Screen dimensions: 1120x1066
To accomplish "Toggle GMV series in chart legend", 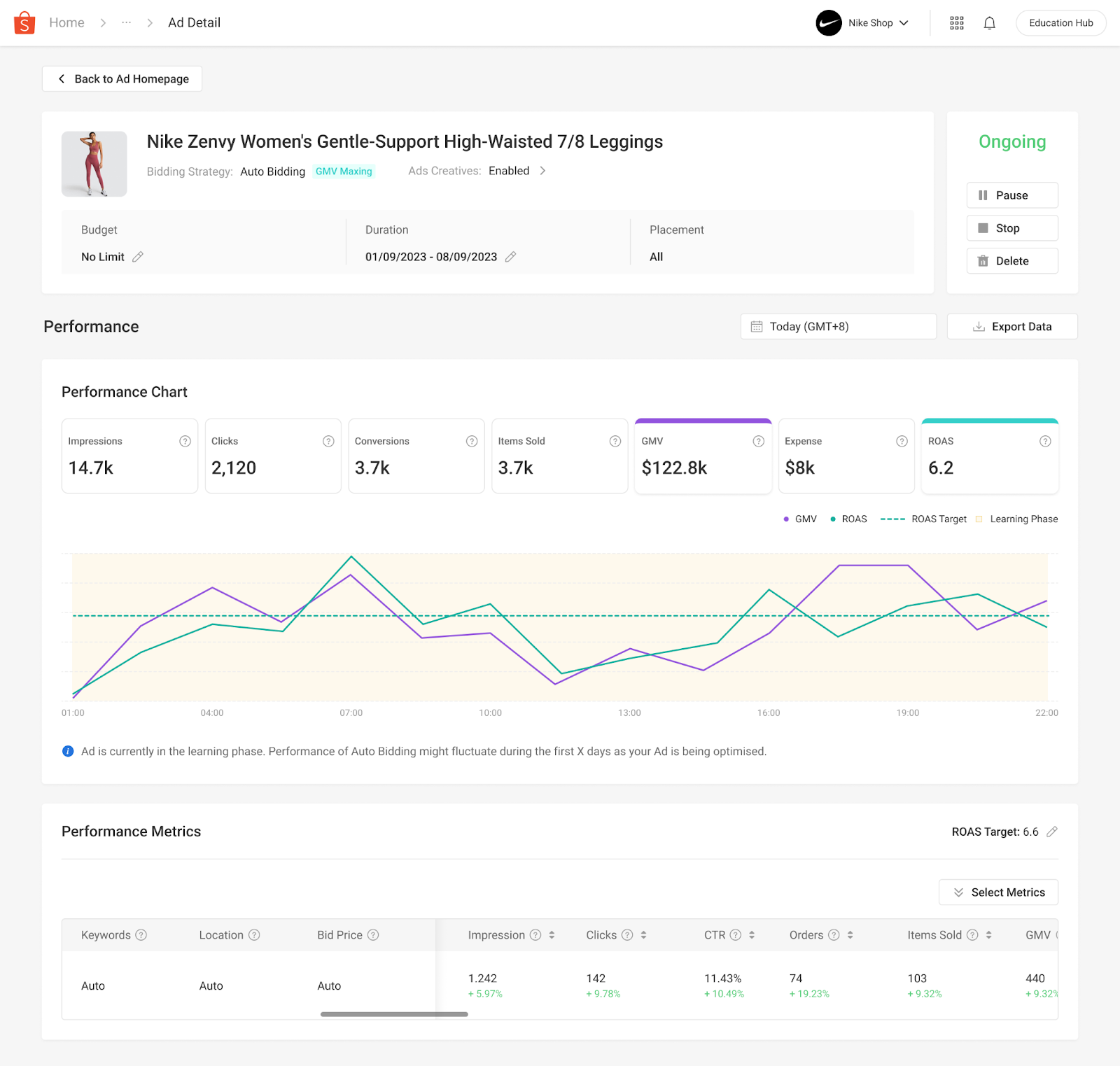I will pos(800,519).
